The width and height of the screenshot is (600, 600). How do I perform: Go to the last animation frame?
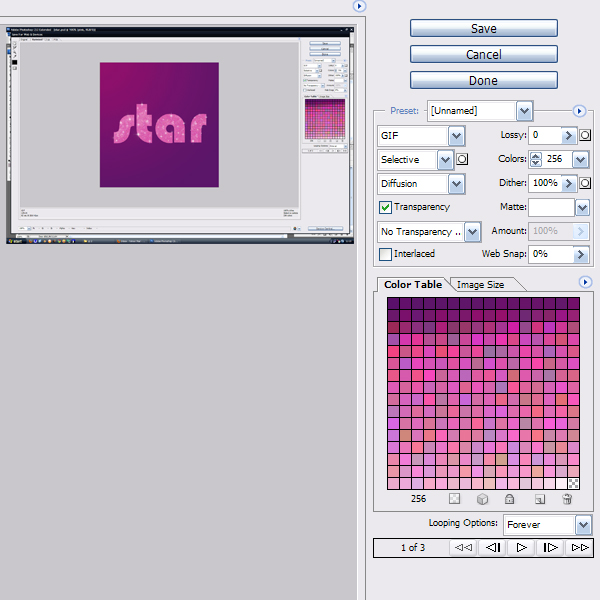tap(579, 548)
